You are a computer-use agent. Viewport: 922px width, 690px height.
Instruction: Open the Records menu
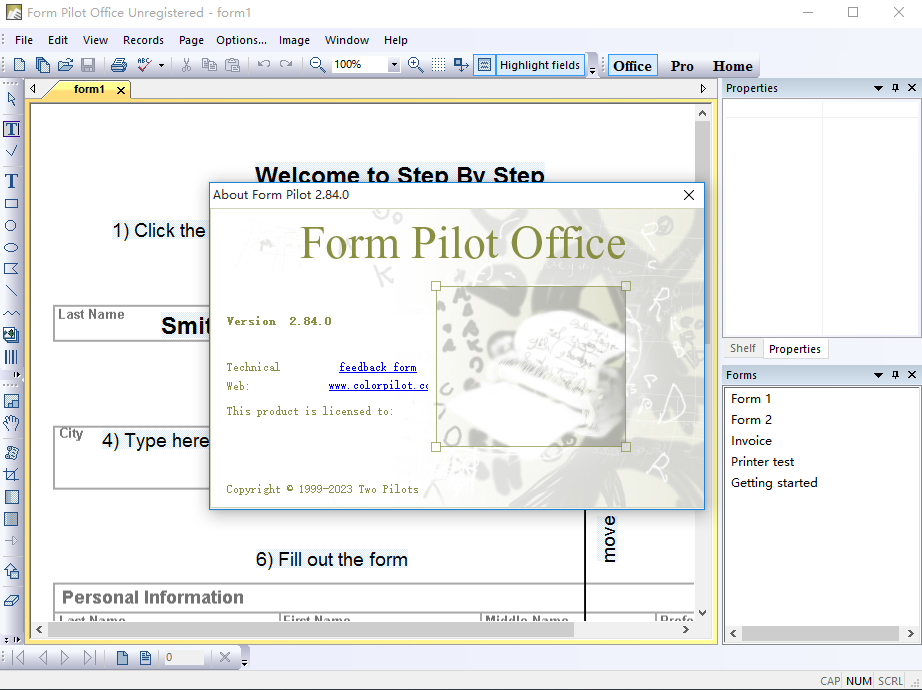(x=143, y=40)
